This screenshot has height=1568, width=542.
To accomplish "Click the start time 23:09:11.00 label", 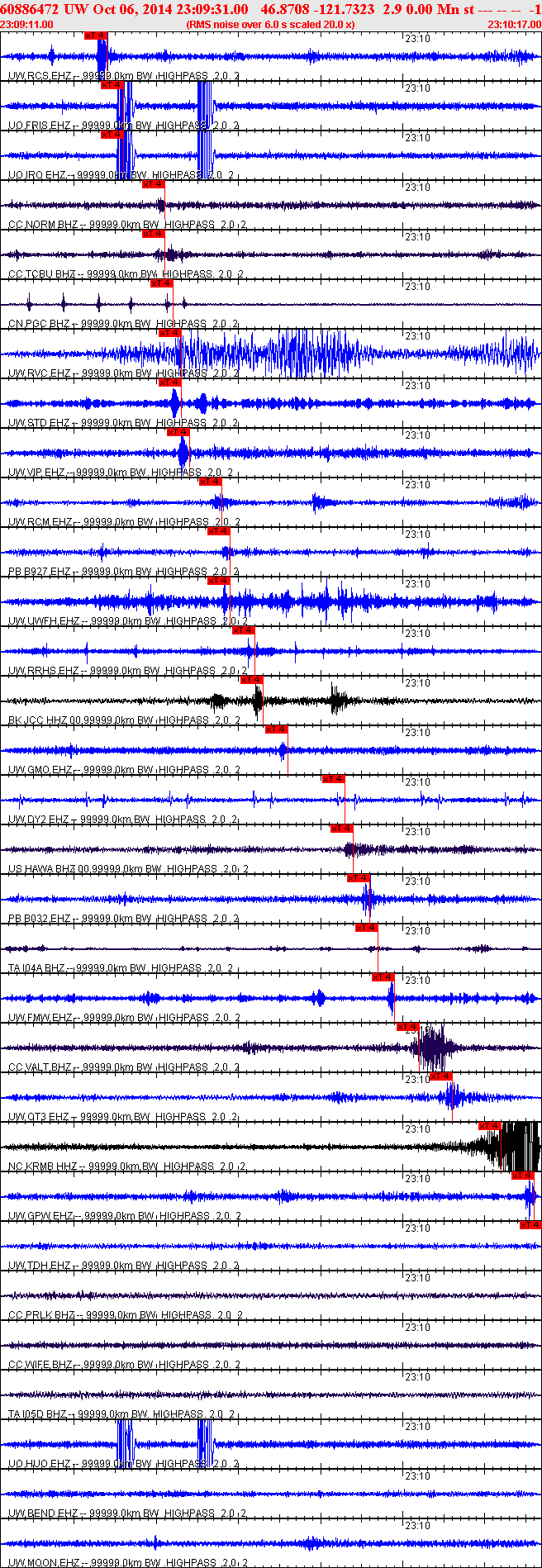I will pos(27,25).
